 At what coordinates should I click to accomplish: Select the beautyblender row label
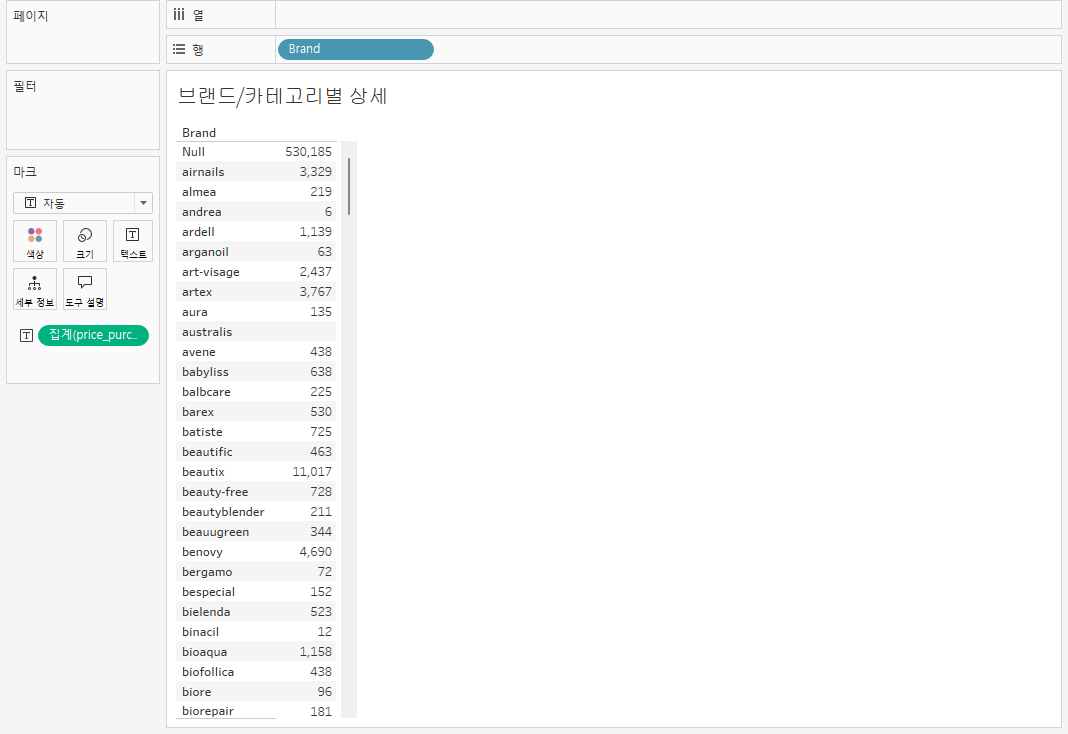point(223,512)
